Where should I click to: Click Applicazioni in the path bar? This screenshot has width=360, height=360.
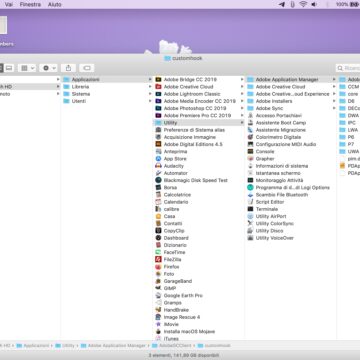(x=33, y=346)
